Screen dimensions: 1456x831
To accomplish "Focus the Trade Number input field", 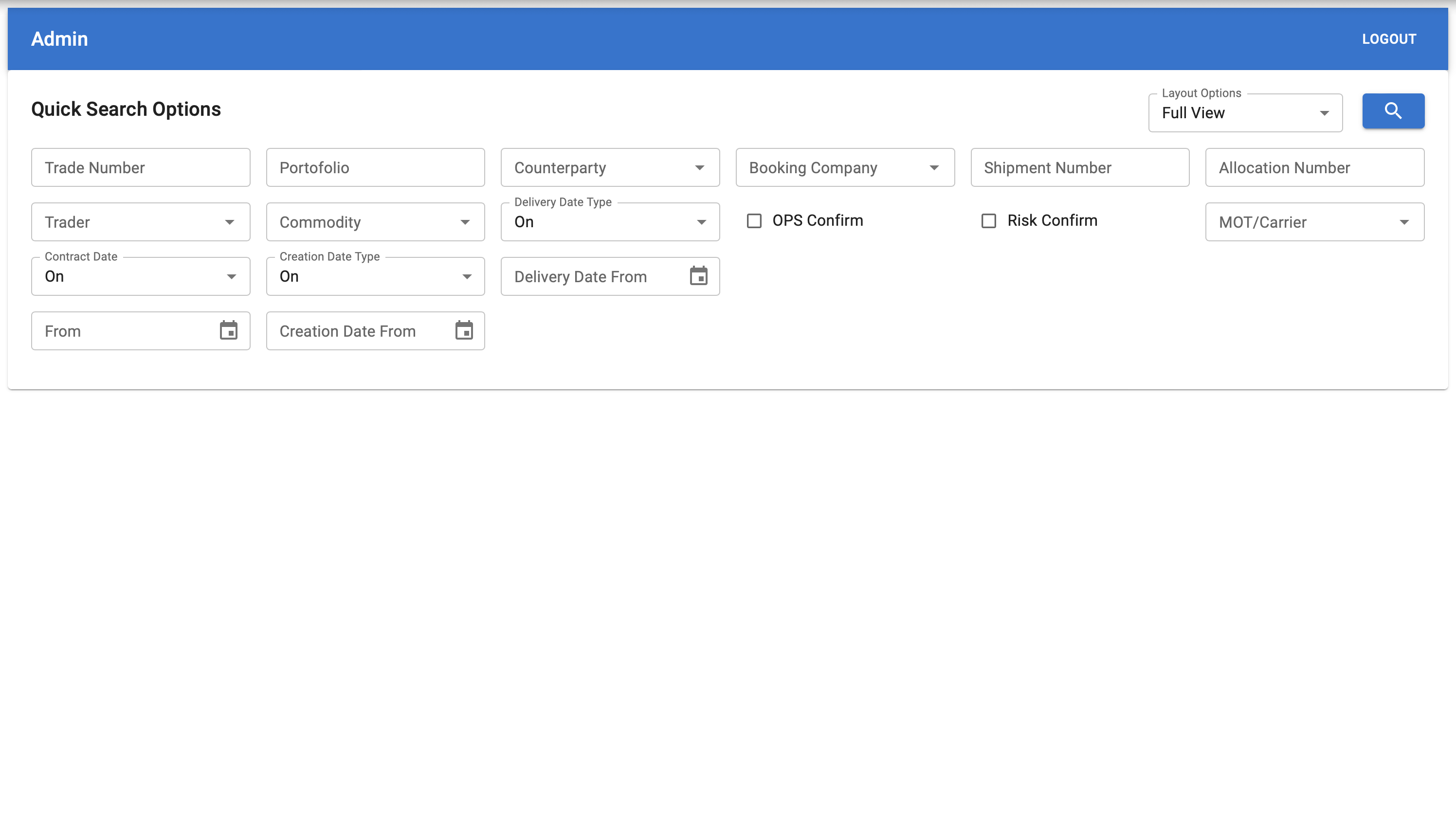I will tap(141, 168).
